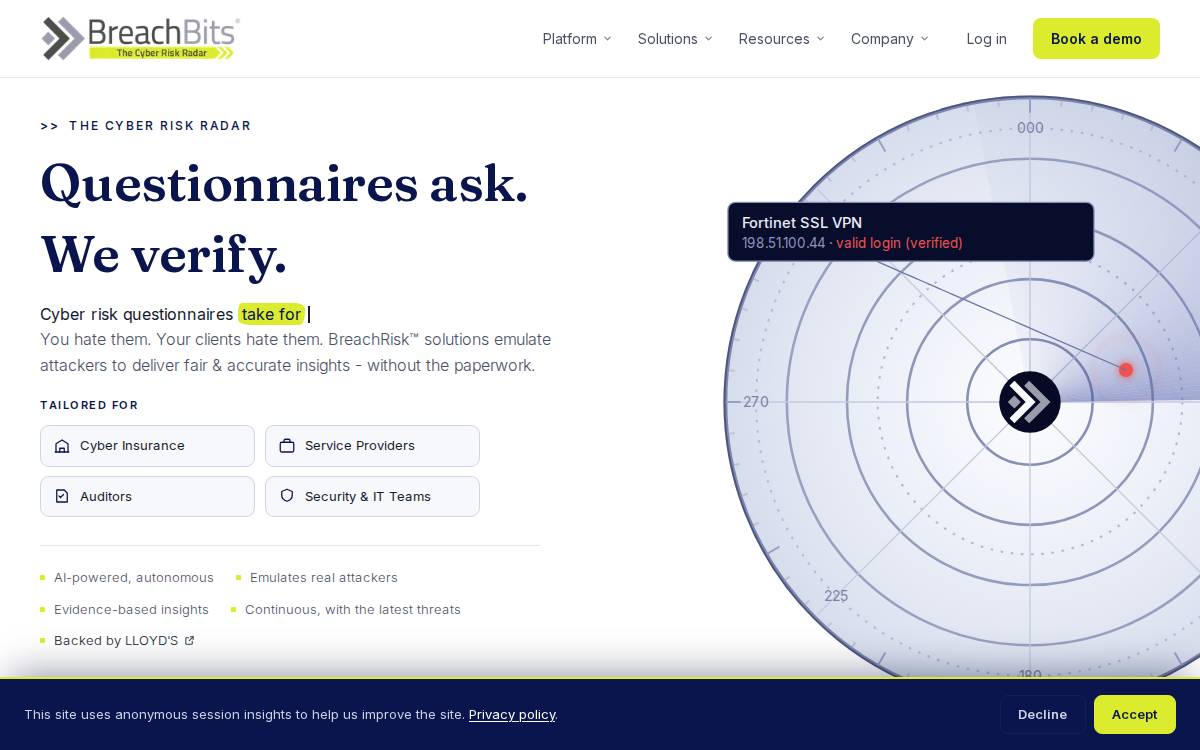Open the Privacy policy link
The width and height of the screenshot is (1200, 750).
[512, 714]
